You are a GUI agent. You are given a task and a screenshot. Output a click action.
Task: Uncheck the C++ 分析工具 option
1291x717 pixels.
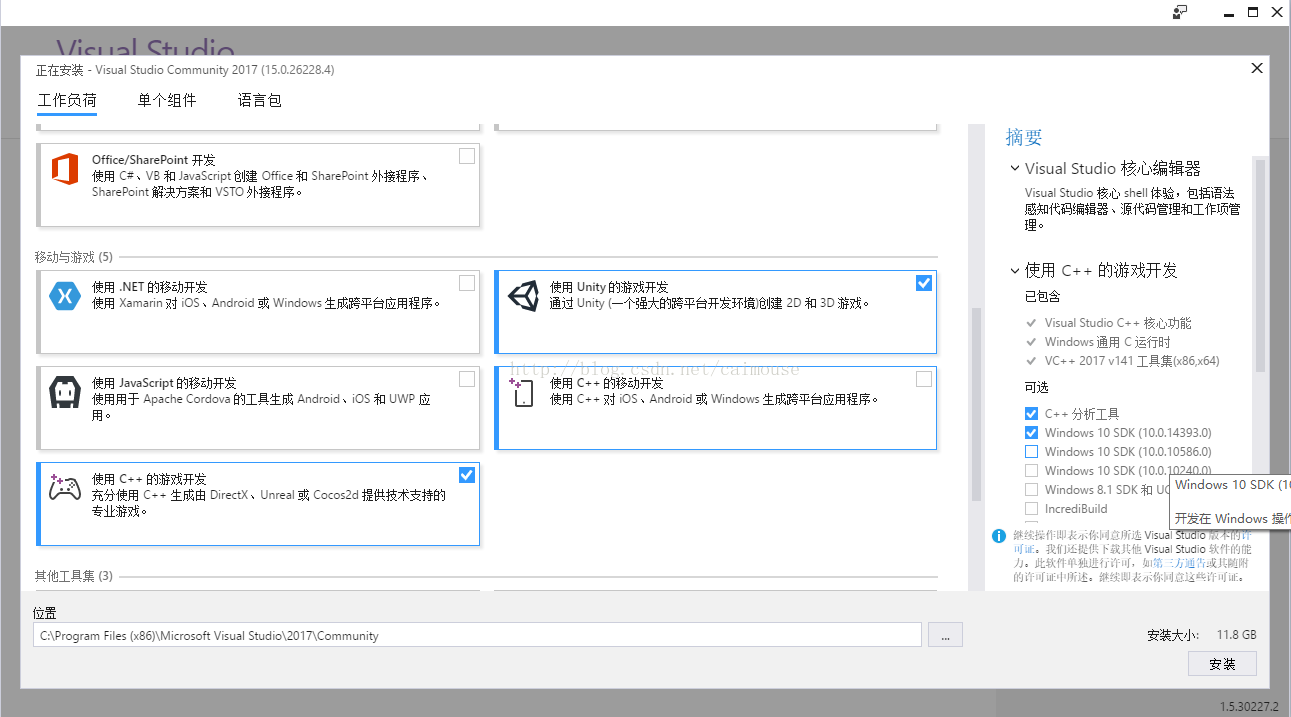click(1031, 414)
